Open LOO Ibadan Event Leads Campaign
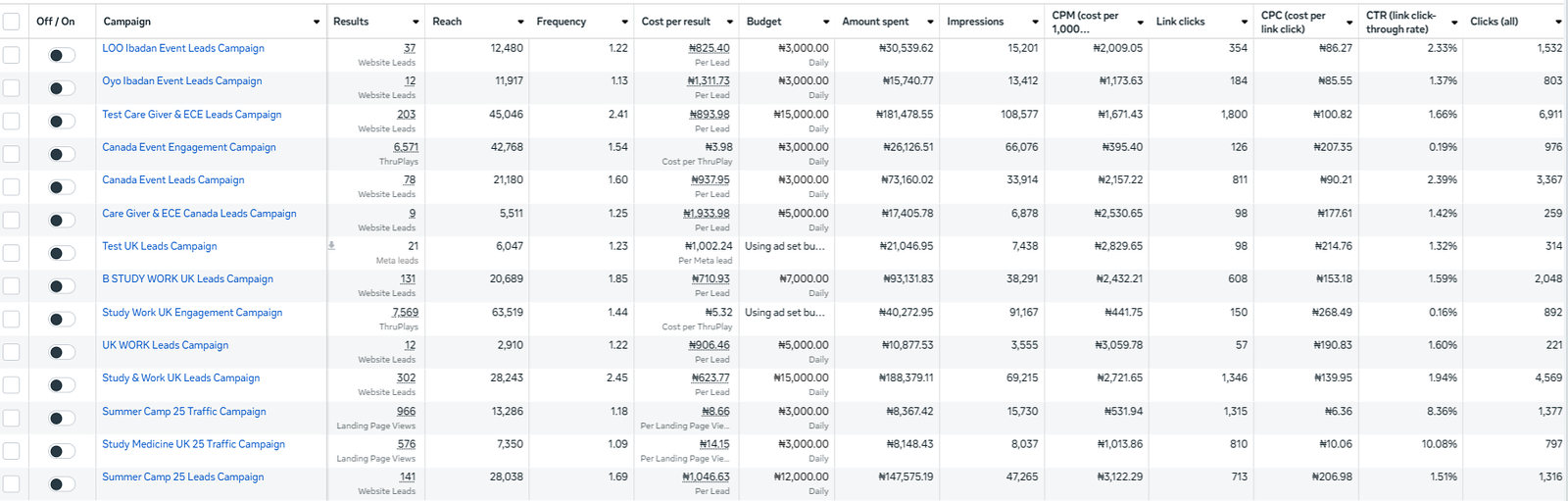The width and height of the screenshot is (1568, 501). click(x=183, y=48)
